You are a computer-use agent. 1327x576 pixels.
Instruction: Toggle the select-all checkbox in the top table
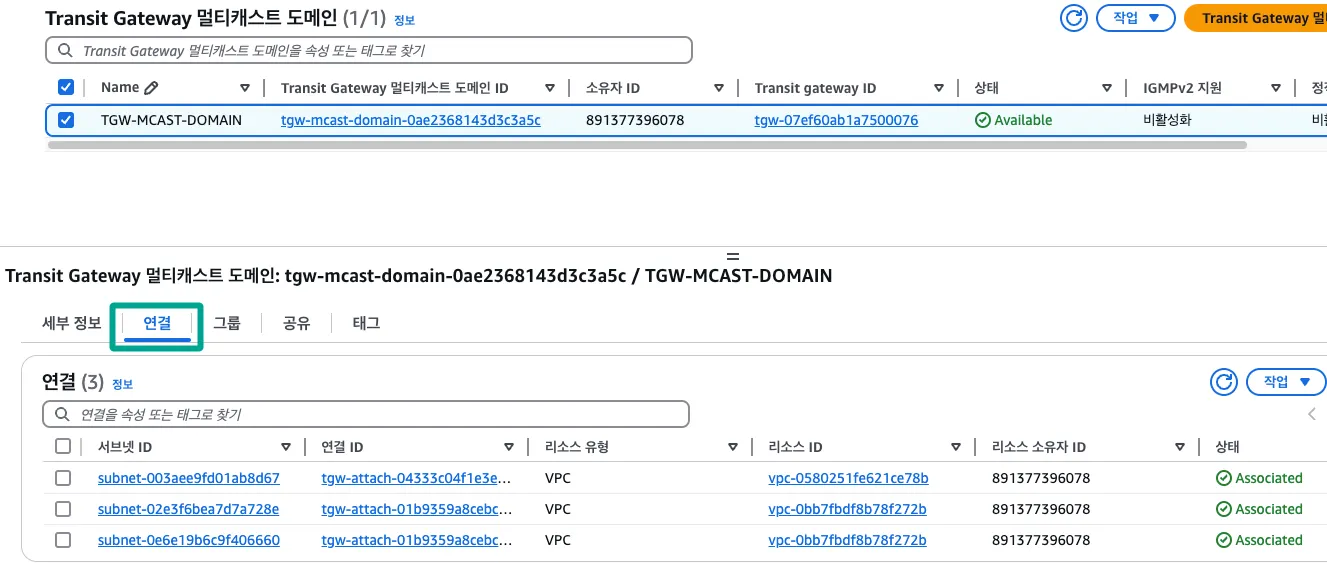point(66,88)
